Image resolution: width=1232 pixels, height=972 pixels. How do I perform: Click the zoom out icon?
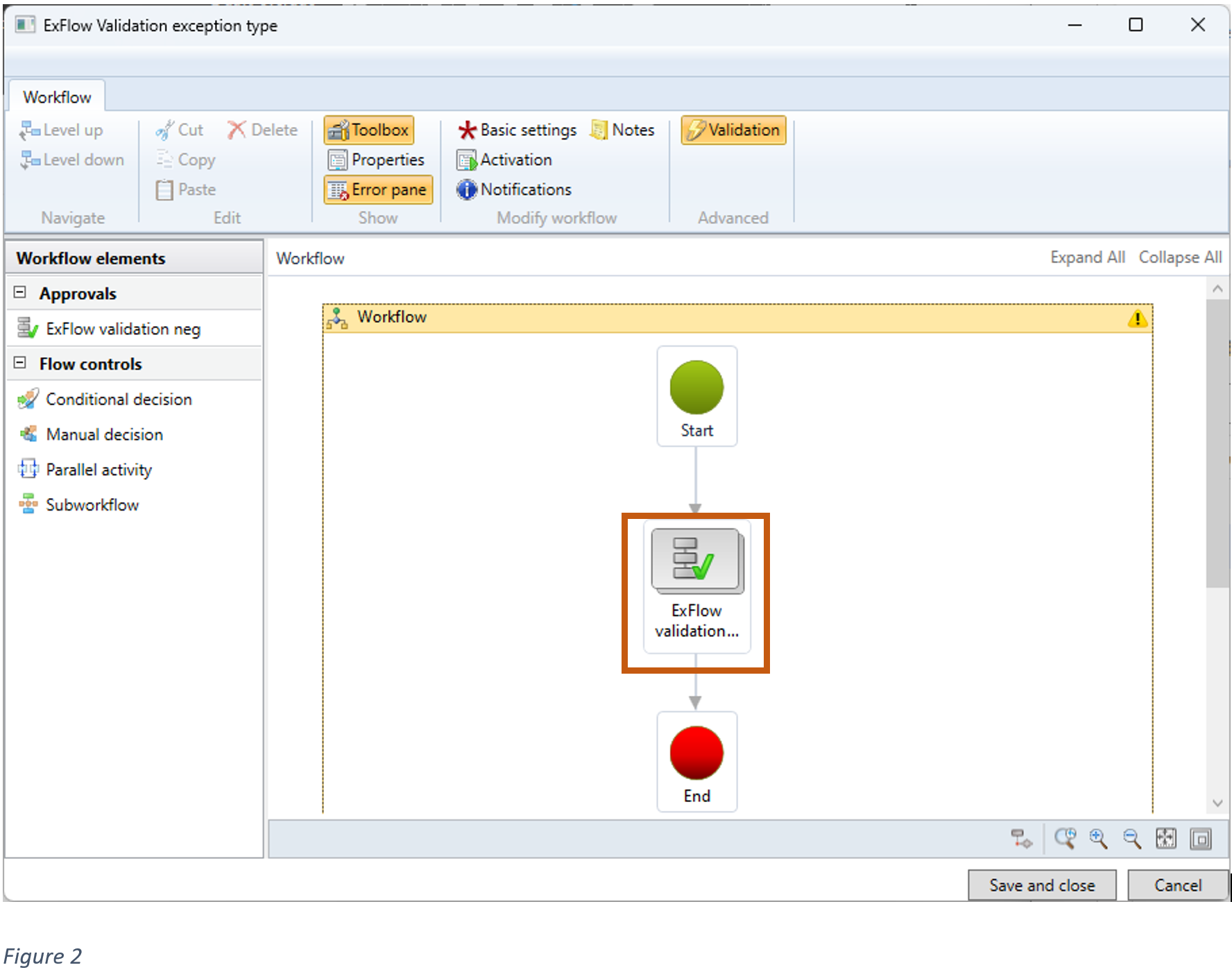pos(1132,839)
